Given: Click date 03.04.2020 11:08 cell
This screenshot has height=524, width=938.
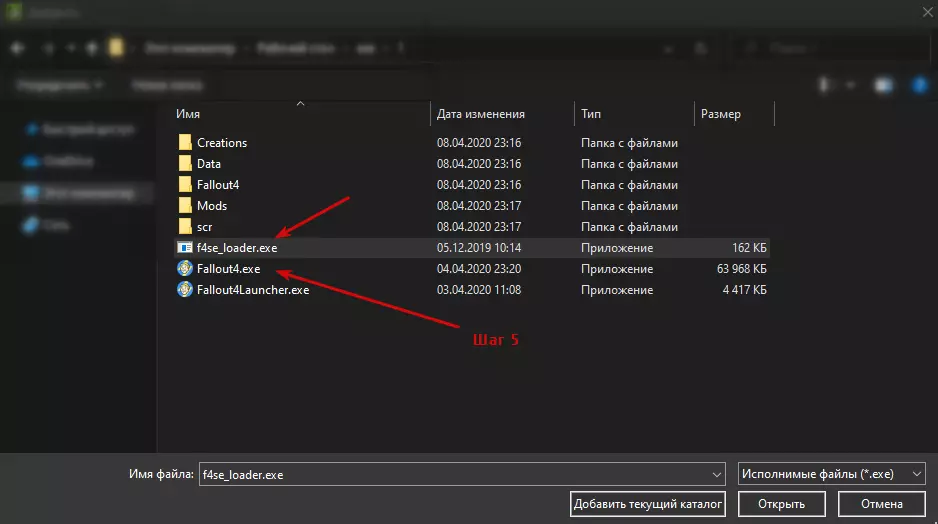Looking at the screenshot, I should (x=479, y=290).
